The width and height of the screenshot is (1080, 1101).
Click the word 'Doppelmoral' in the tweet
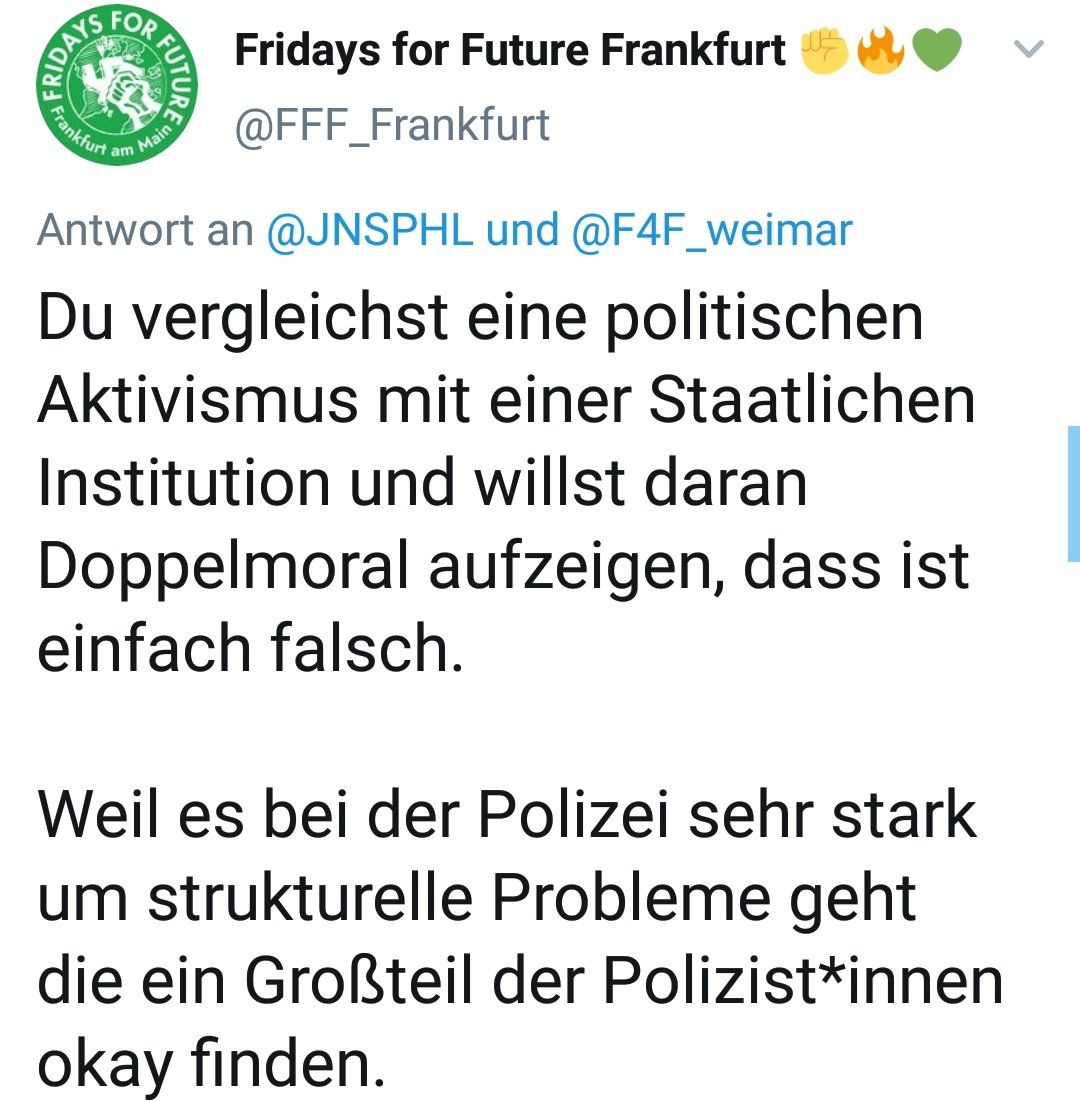point(225,566)
